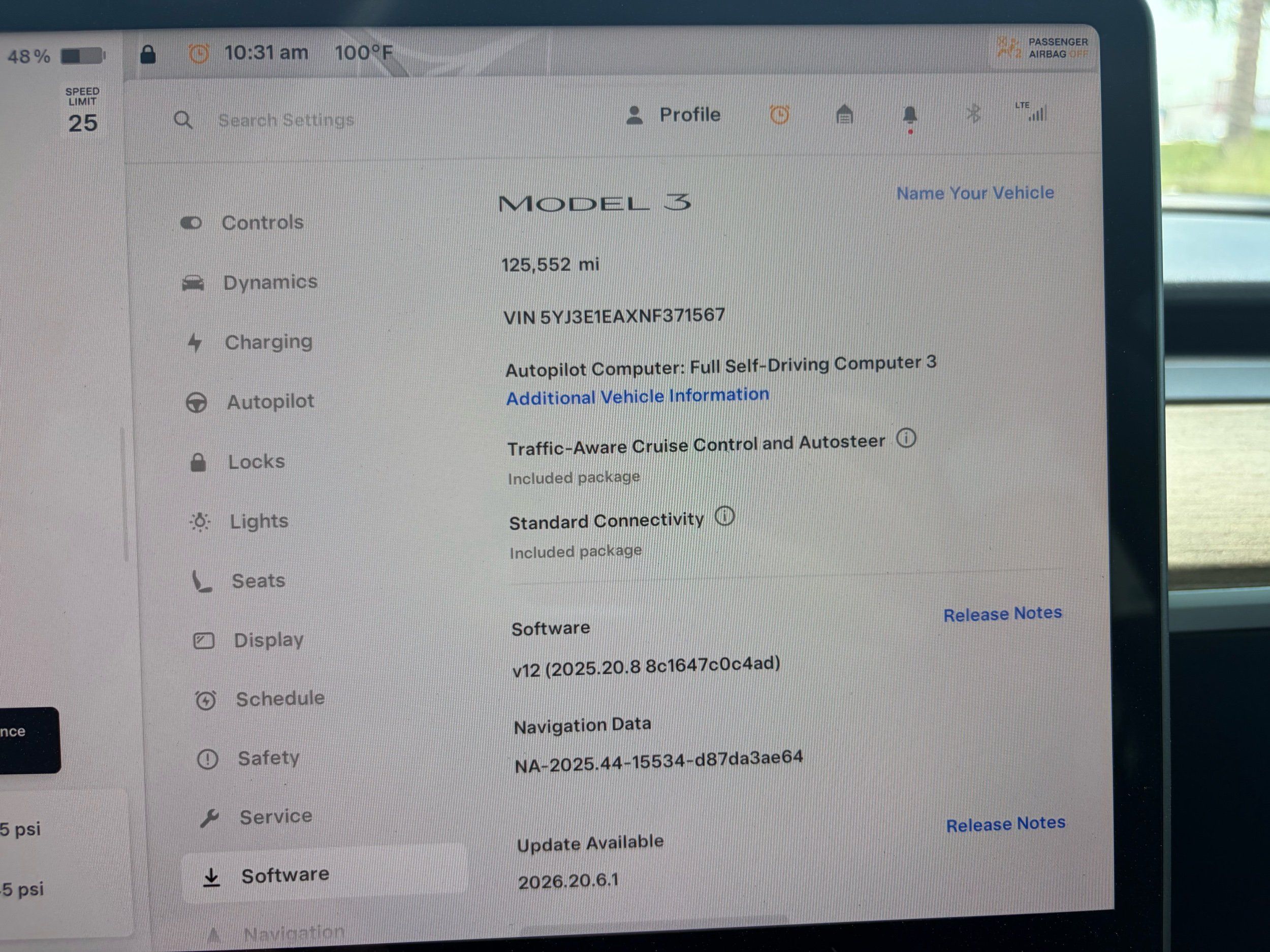Tap available update version 2026.20.6.1
The image size is (1270, 952).
tap(568, 881)
